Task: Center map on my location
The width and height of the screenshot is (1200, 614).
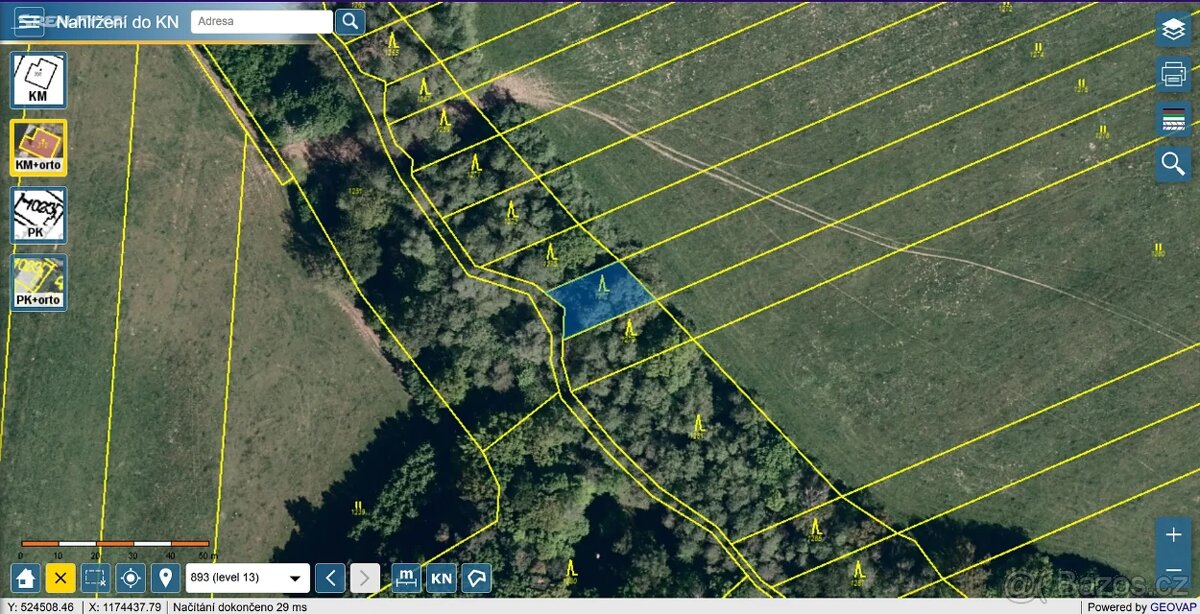Action: pyautogui.click(x=131, y=577)
